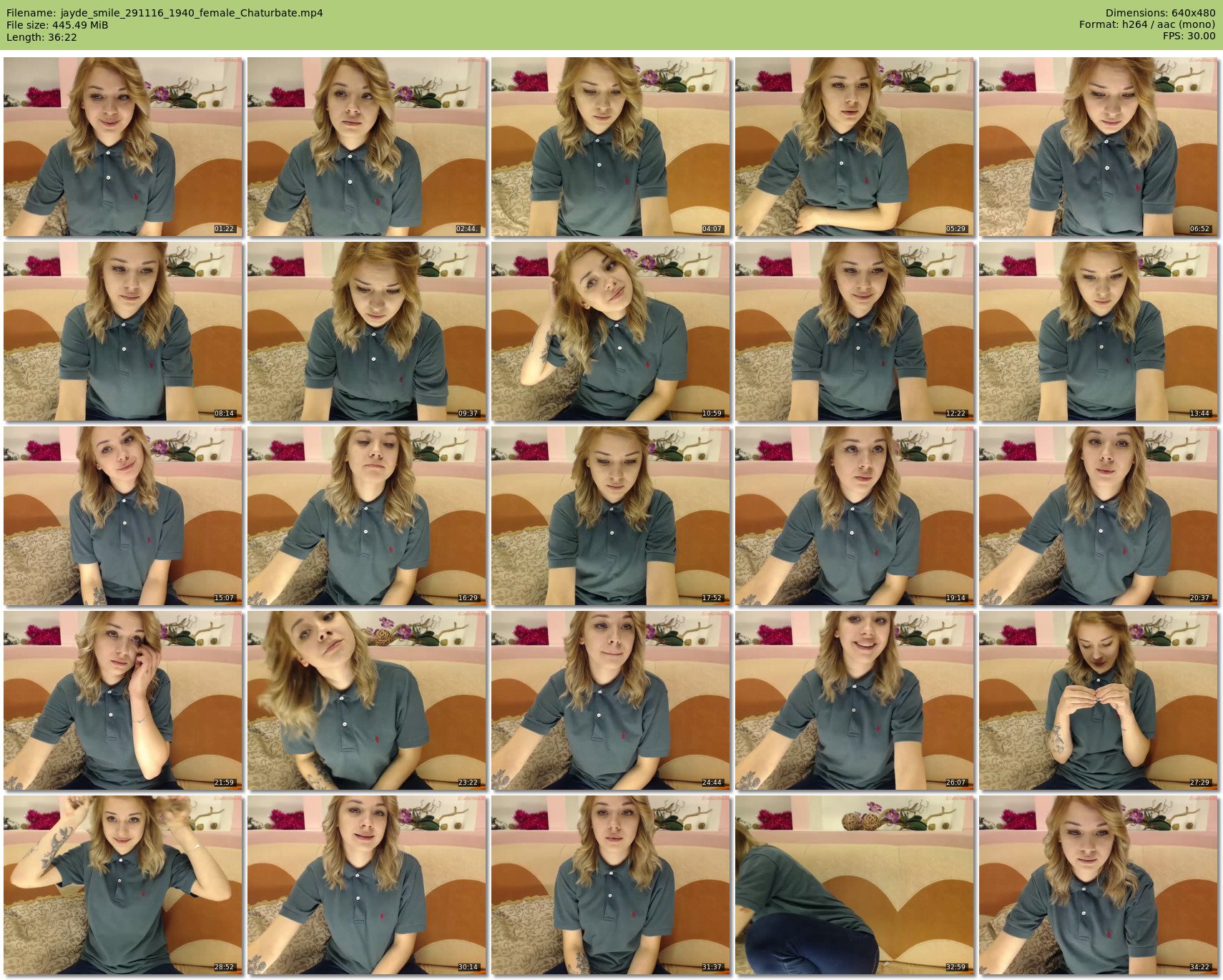
Task: Click the thumbnail marked 13:44
Action: [x=1098, y=331]
